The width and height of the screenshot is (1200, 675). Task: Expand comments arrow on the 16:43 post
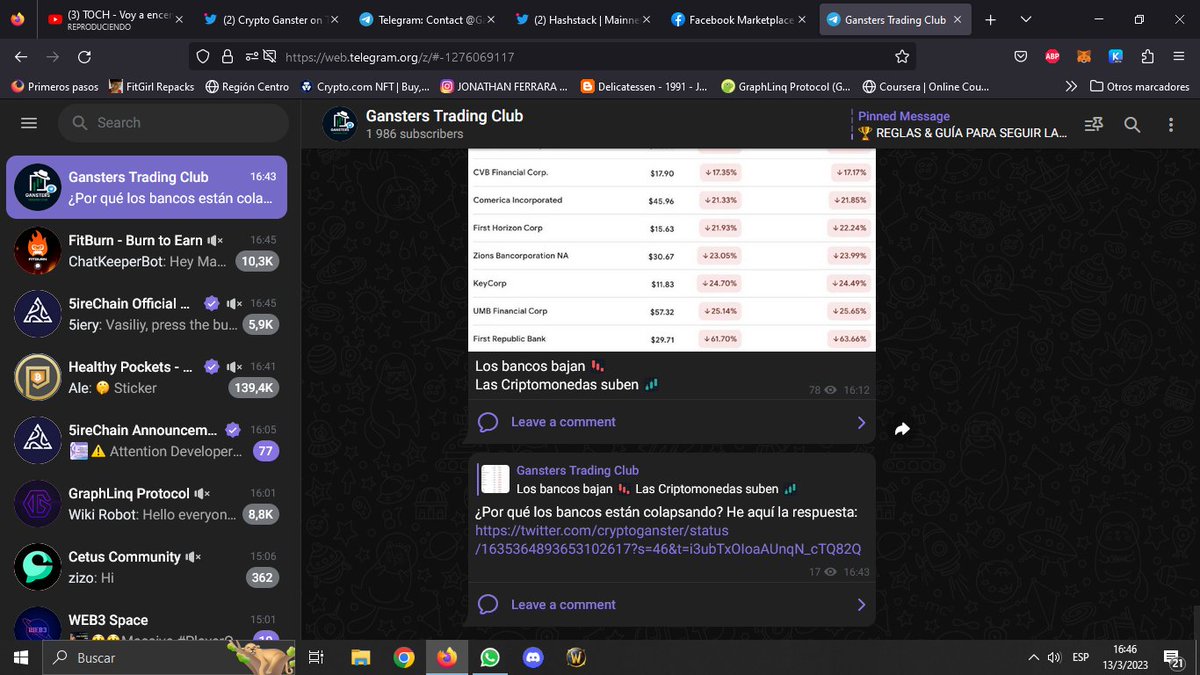click(x=861, y=605)
